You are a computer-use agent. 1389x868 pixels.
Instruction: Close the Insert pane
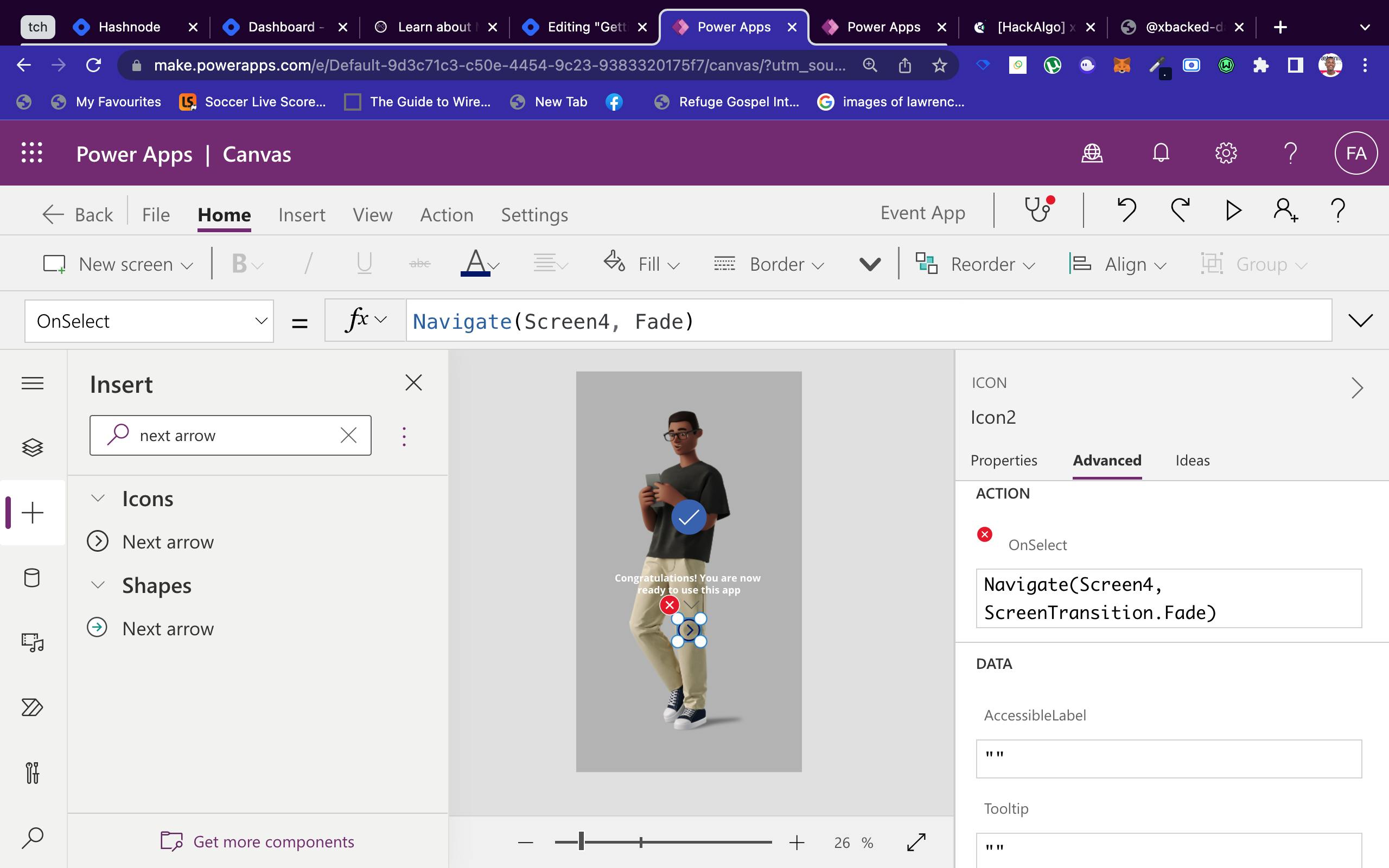point(413,382)
